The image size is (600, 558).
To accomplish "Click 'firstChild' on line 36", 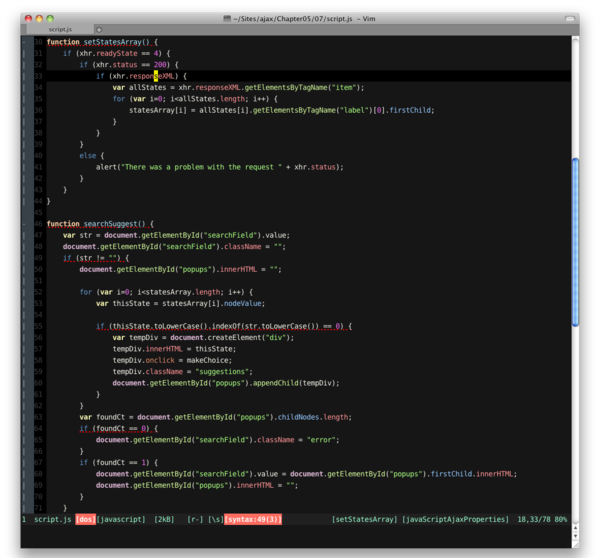I will [x=410, y=110].
